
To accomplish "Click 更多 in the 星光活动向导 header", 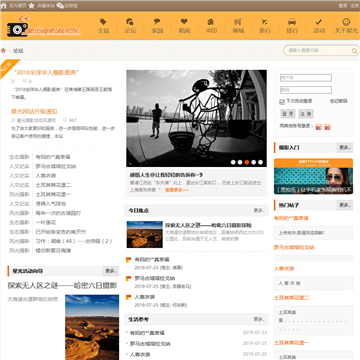I will point(111,271).
